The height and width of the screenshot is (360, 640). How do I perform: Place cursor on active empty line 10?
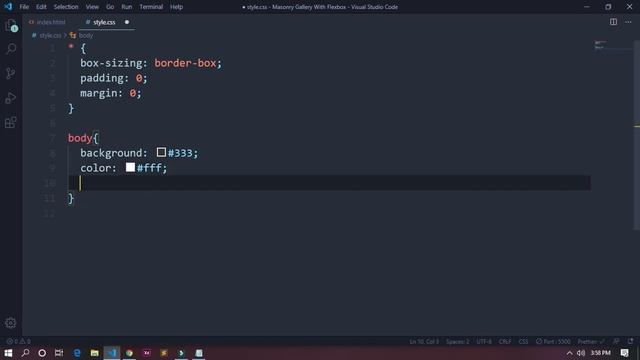(329, 183)
